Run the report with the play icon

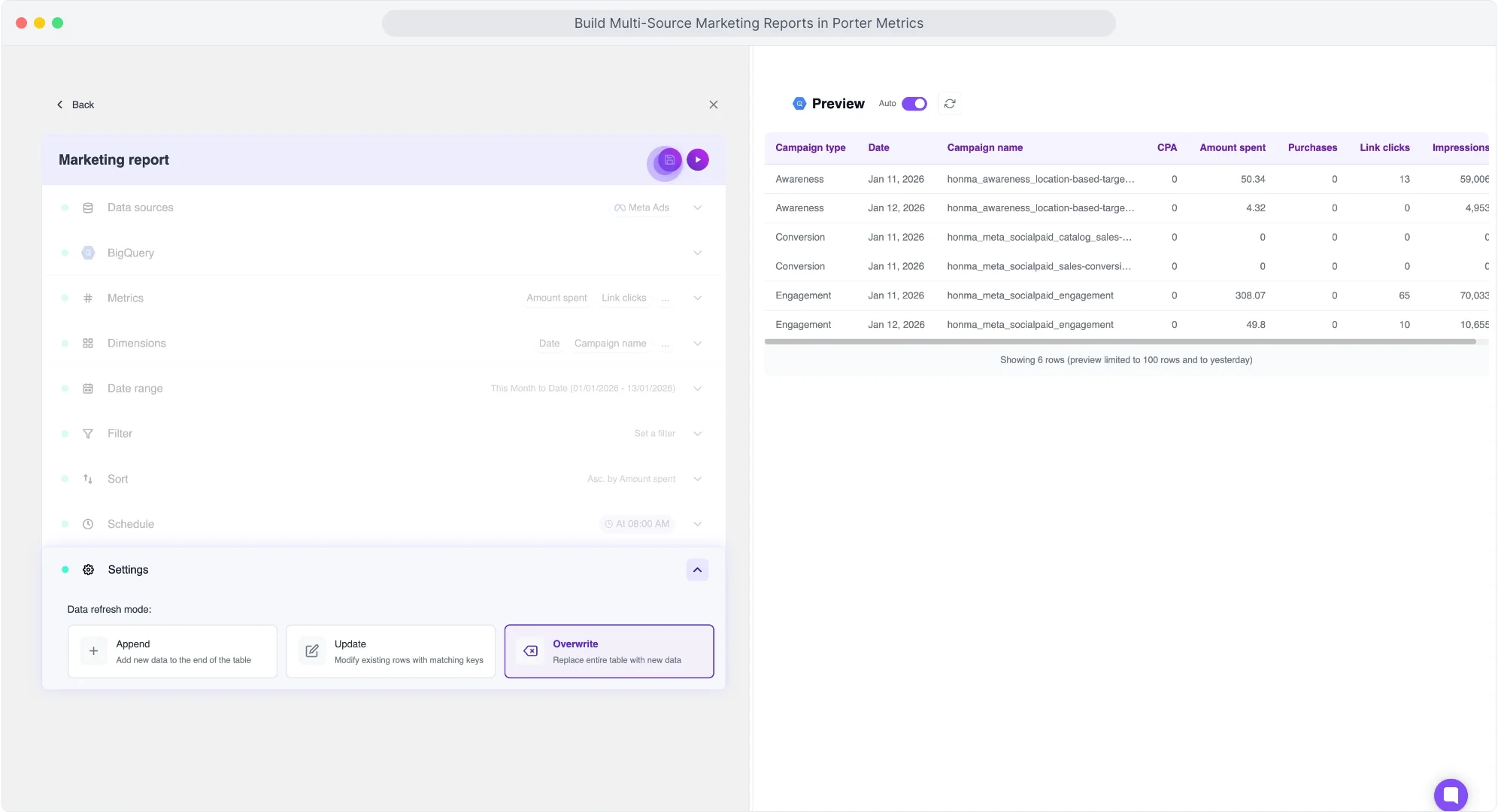697,159
